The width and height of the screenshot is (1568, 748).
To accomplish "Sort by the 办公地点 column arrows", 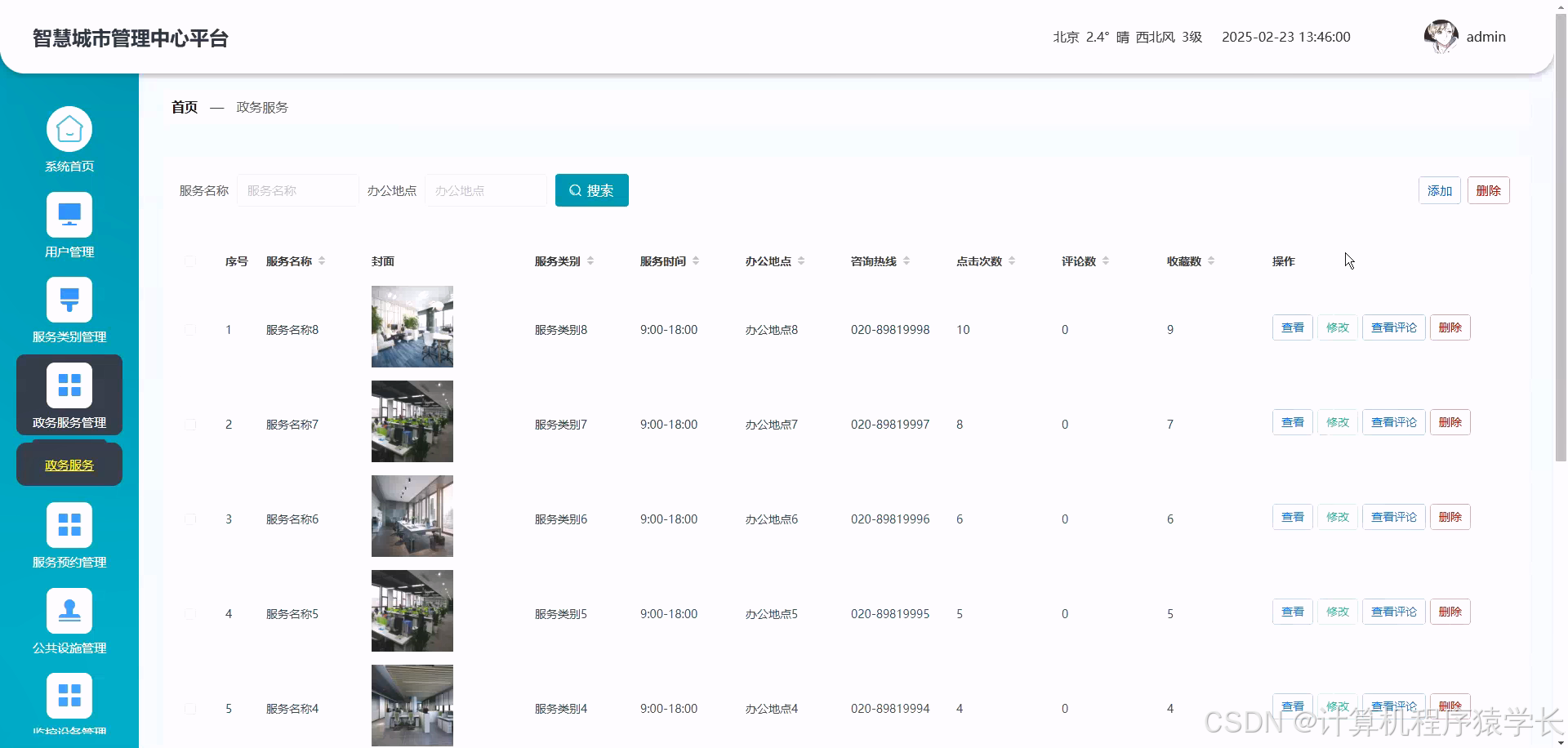I will click(x=801, y=261).
